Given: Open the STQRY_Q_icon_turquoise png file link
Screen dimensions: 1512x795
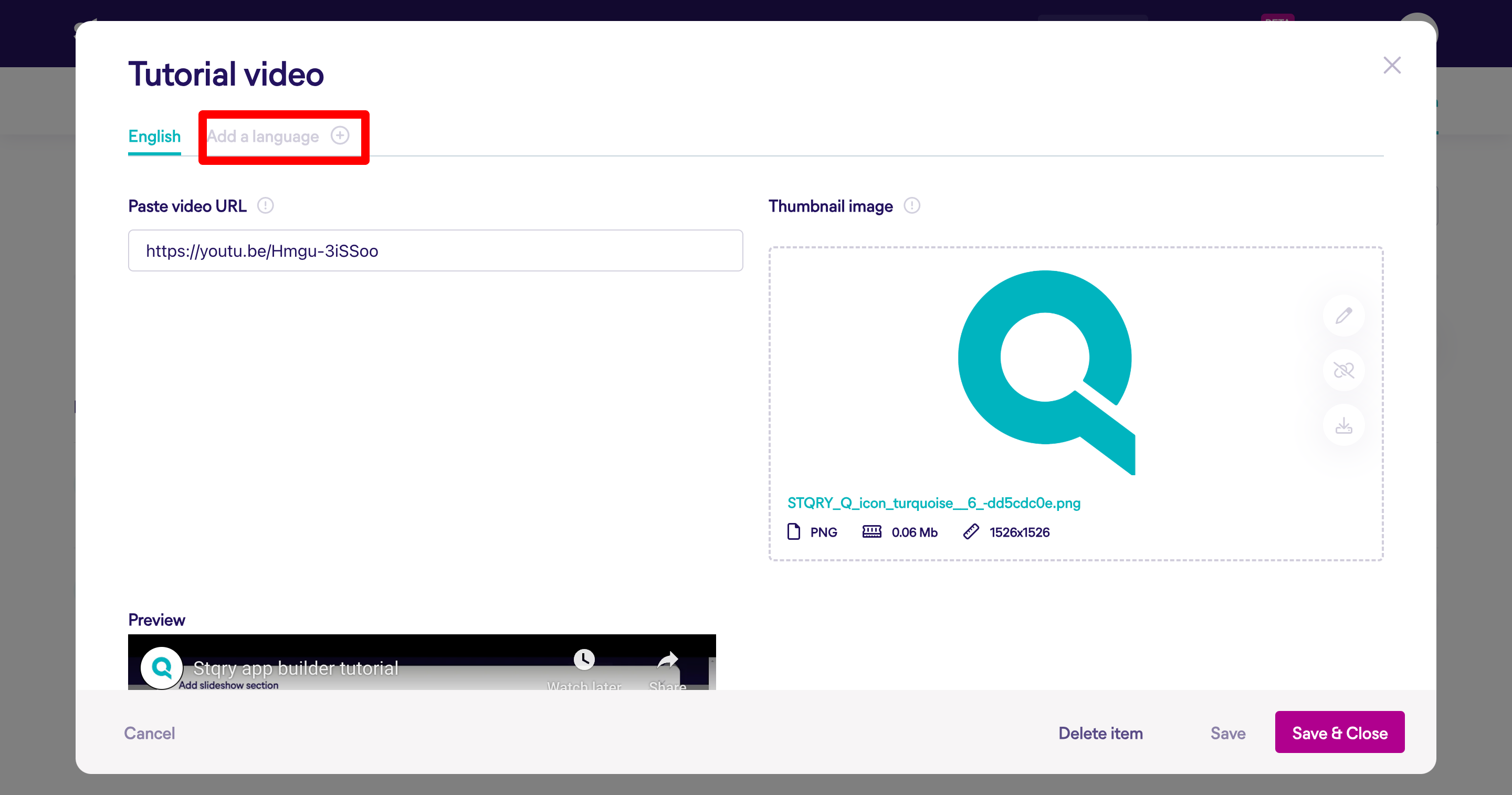Looking at the screenshot, I should tap(933, 503).
